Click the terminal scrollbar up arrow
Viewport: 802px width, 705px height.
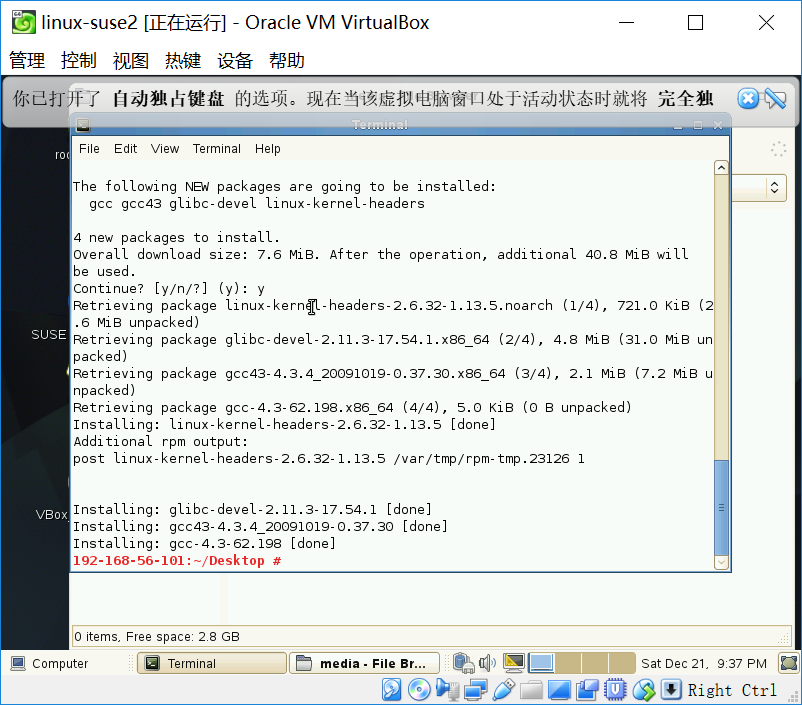pyautogui.click(x=721, y=168)
